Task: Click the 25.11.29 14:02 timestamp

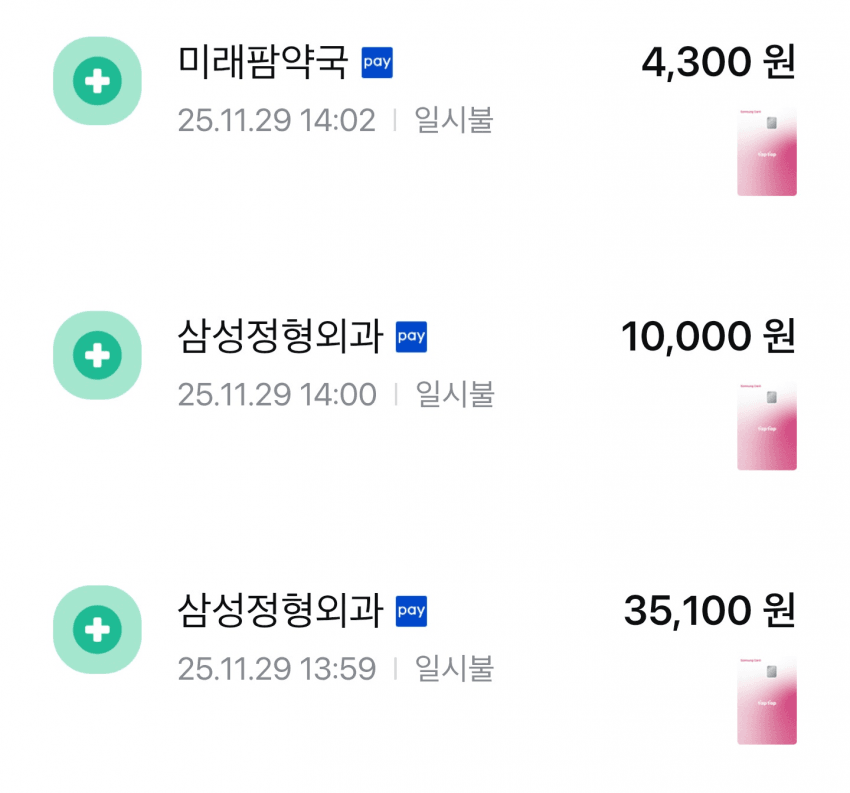Action: coord(277,121)
